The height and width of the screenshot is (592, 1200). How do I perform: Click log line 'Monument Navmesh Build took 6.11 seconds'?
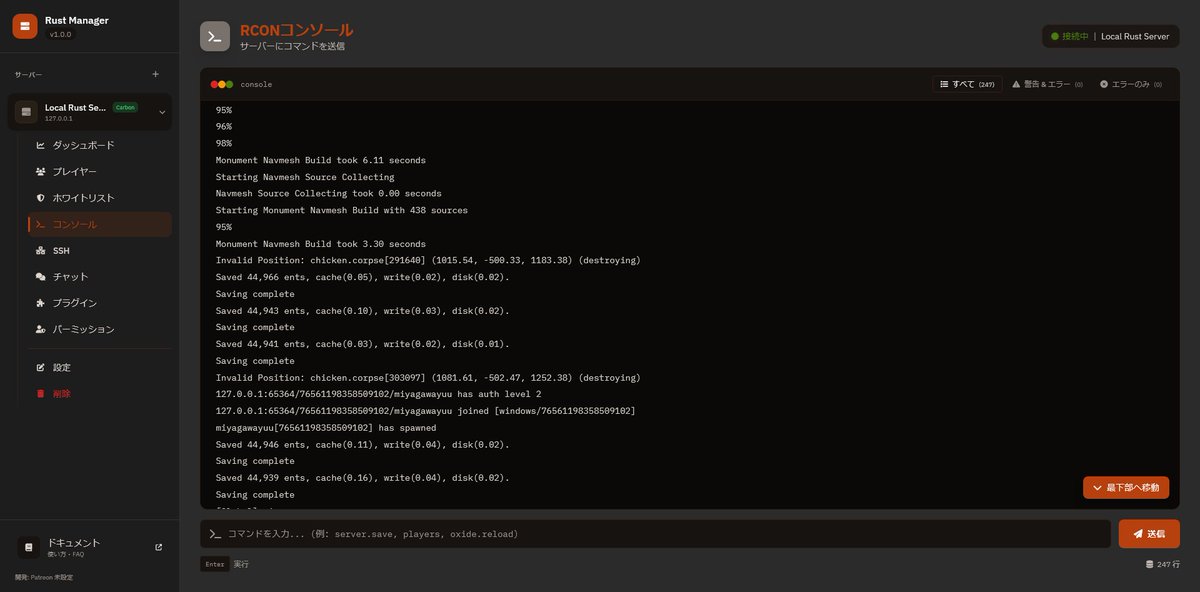click(321, 160)
